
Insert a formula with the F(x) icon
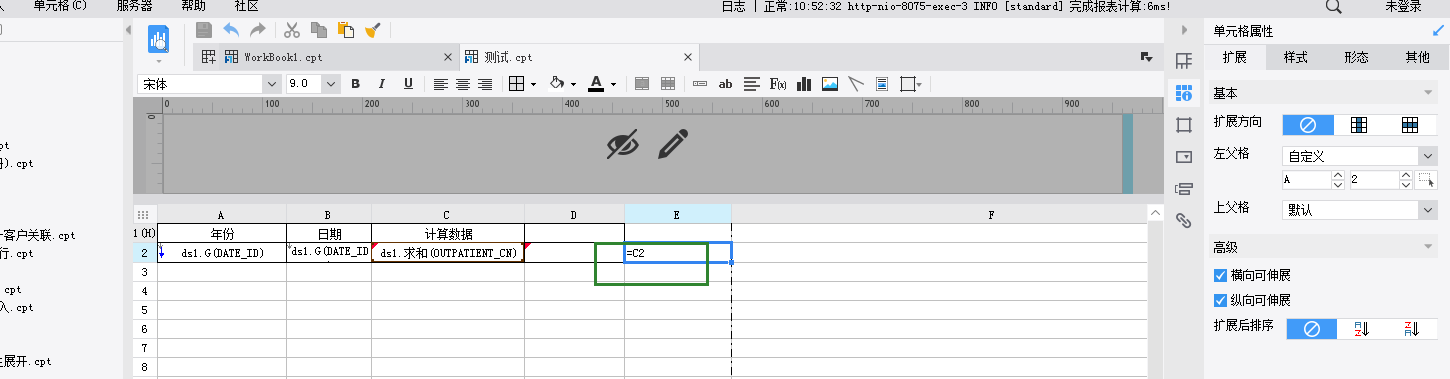778,84
